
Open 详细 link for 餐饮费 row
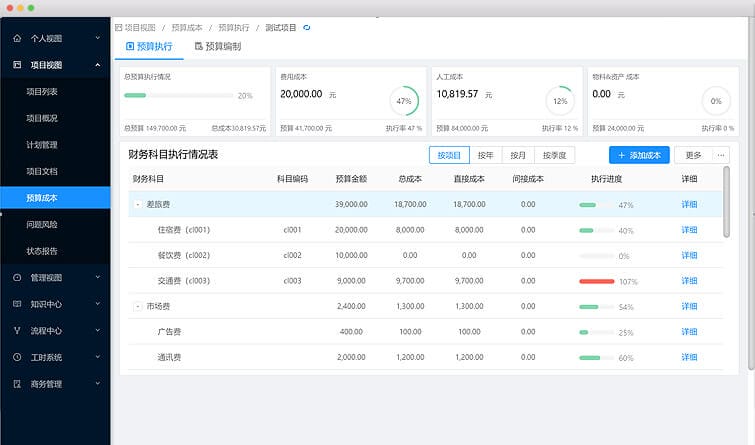pyautogui.click(x=689, y=255)
